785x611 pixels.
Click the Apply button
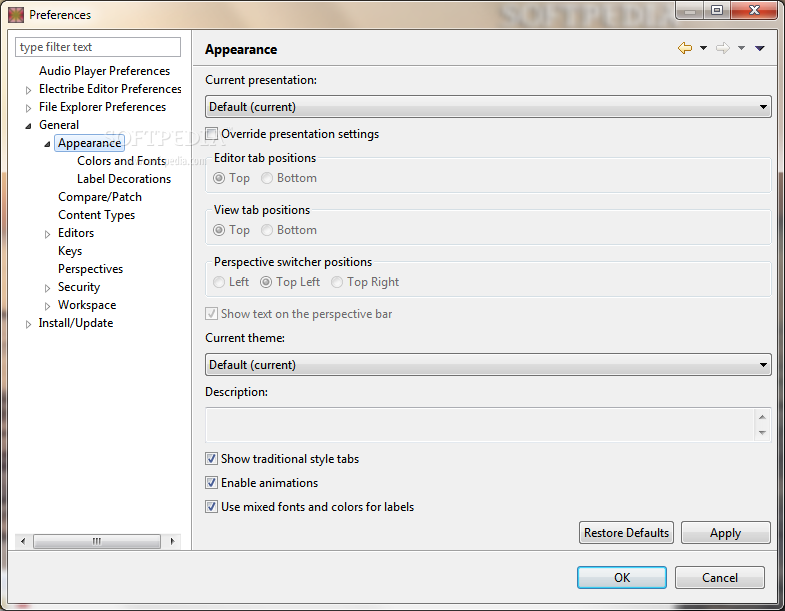click(x=725, y=533)
